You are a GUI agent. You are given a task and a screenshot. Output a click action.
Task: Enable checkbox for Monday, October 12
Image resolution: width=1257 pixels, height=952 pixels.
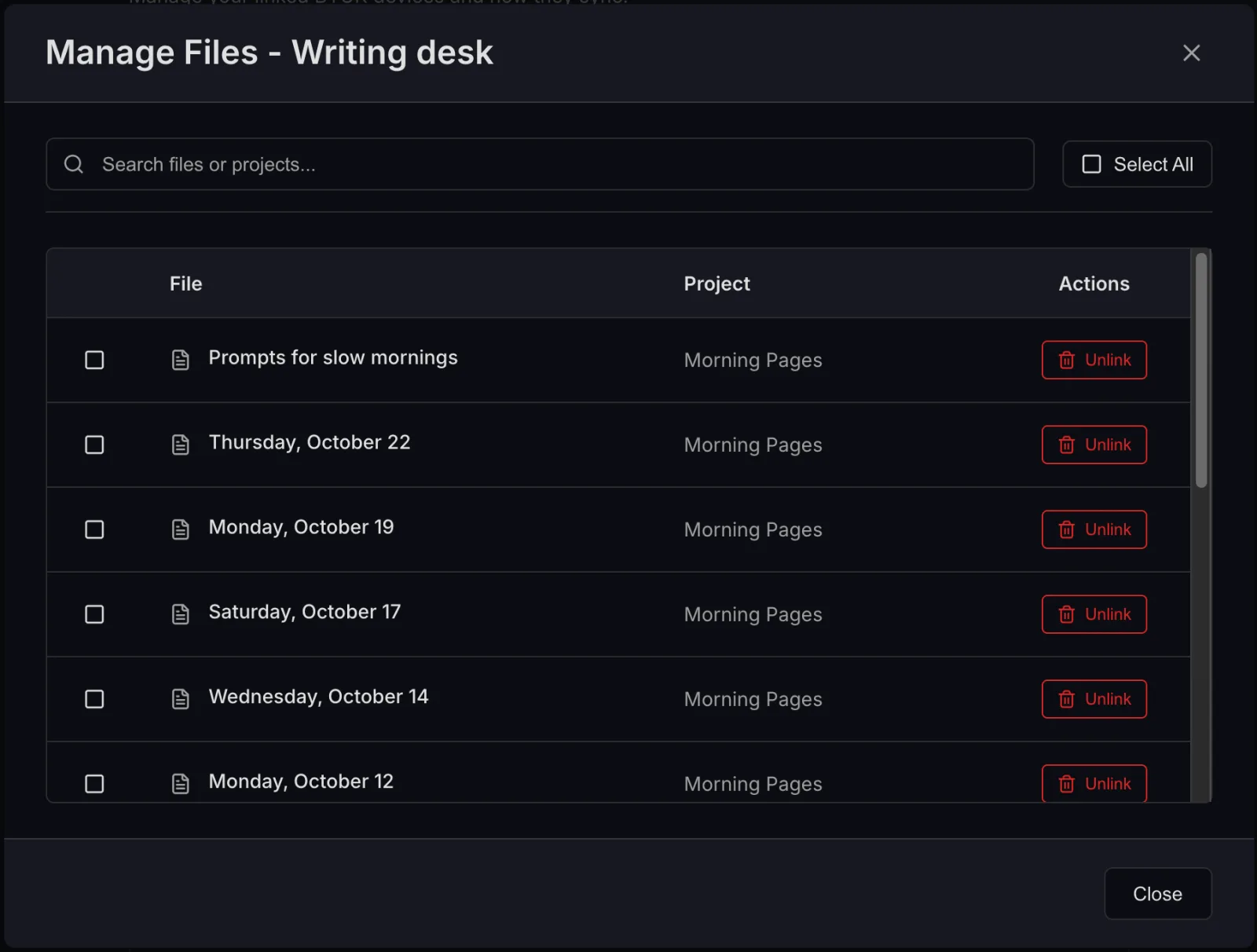point(94,784)
